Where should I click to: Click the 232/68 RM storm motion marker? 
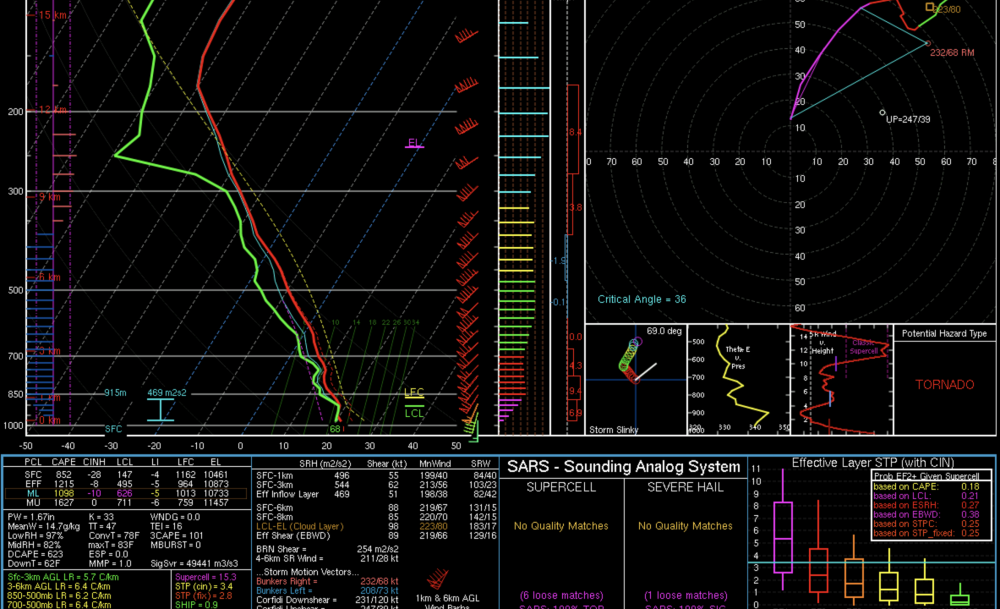(928, 43)
